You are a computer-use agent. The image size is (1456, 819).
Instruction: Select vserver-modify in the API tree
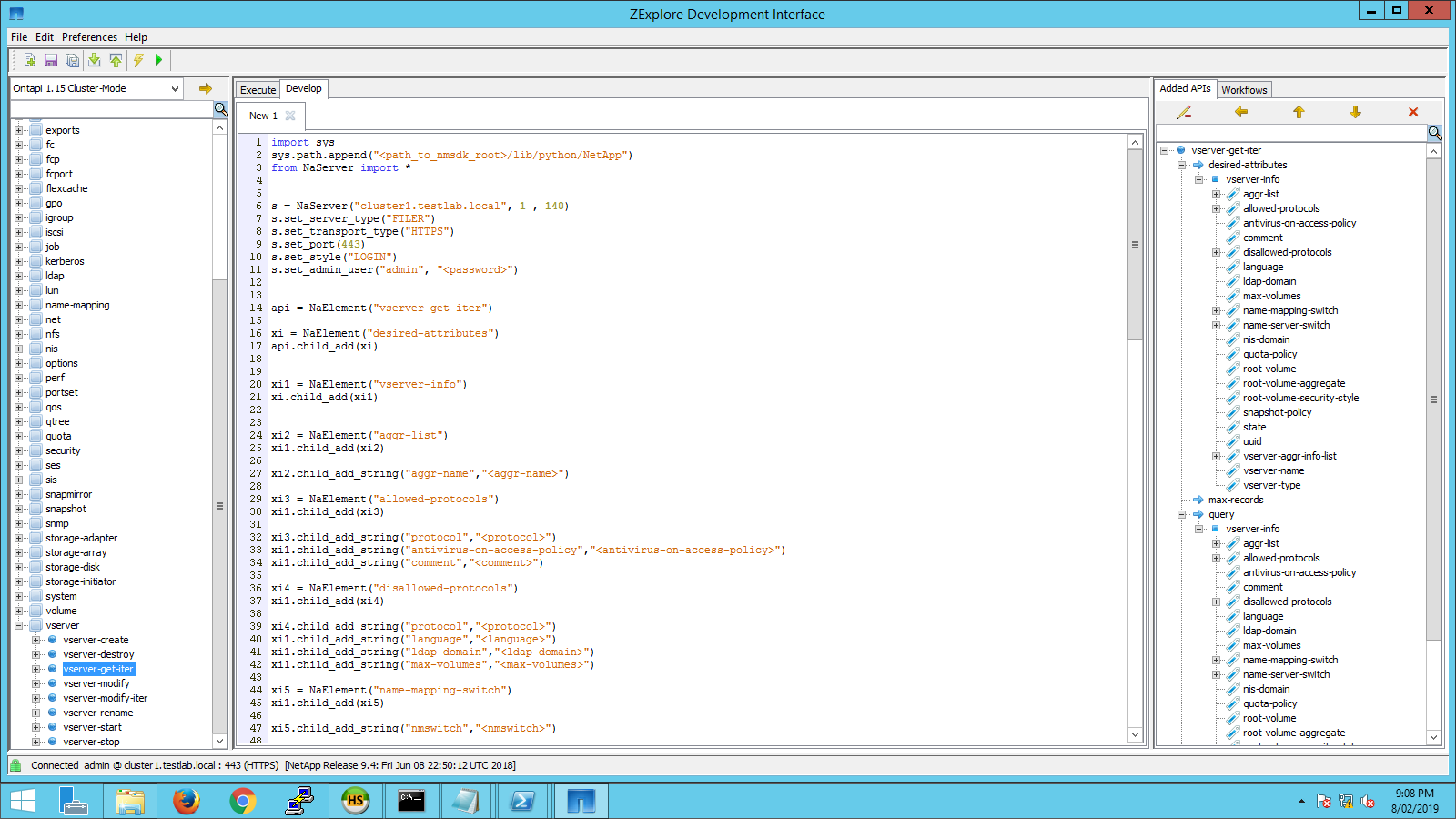point(96,683)
